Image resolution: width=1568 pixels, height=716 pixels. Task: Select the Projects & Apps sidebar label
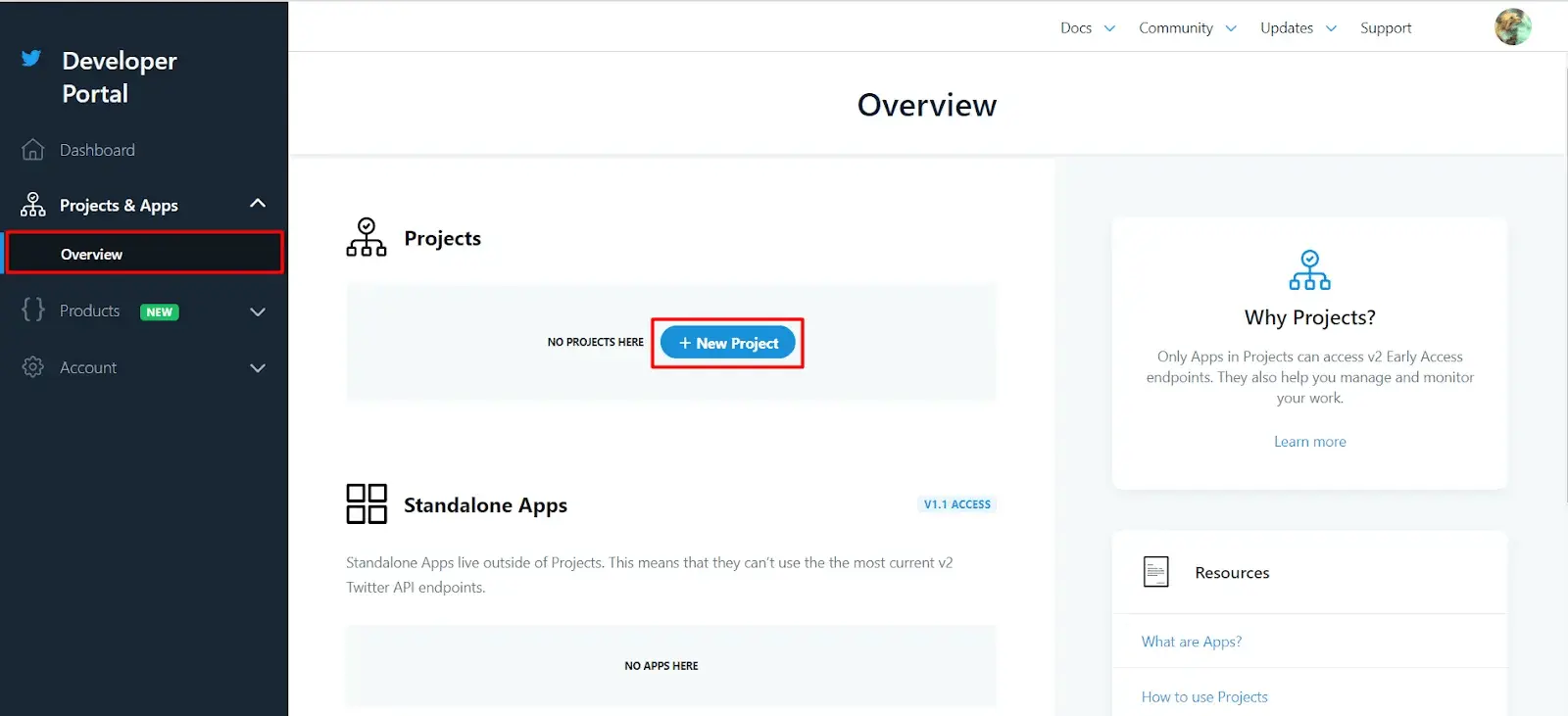119,205
